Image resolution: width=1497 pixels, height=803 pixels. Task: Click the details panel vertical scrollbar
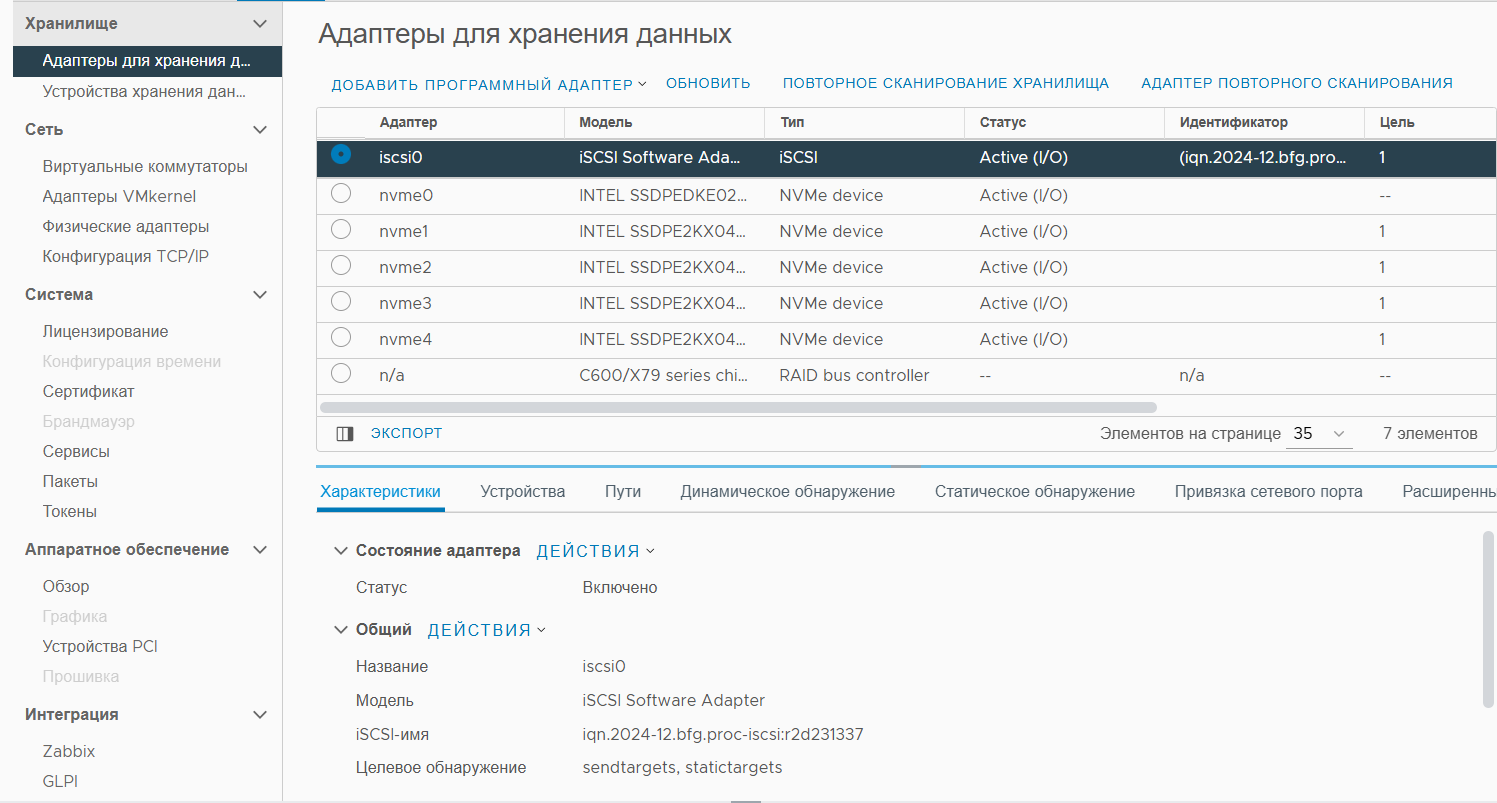1488,618
